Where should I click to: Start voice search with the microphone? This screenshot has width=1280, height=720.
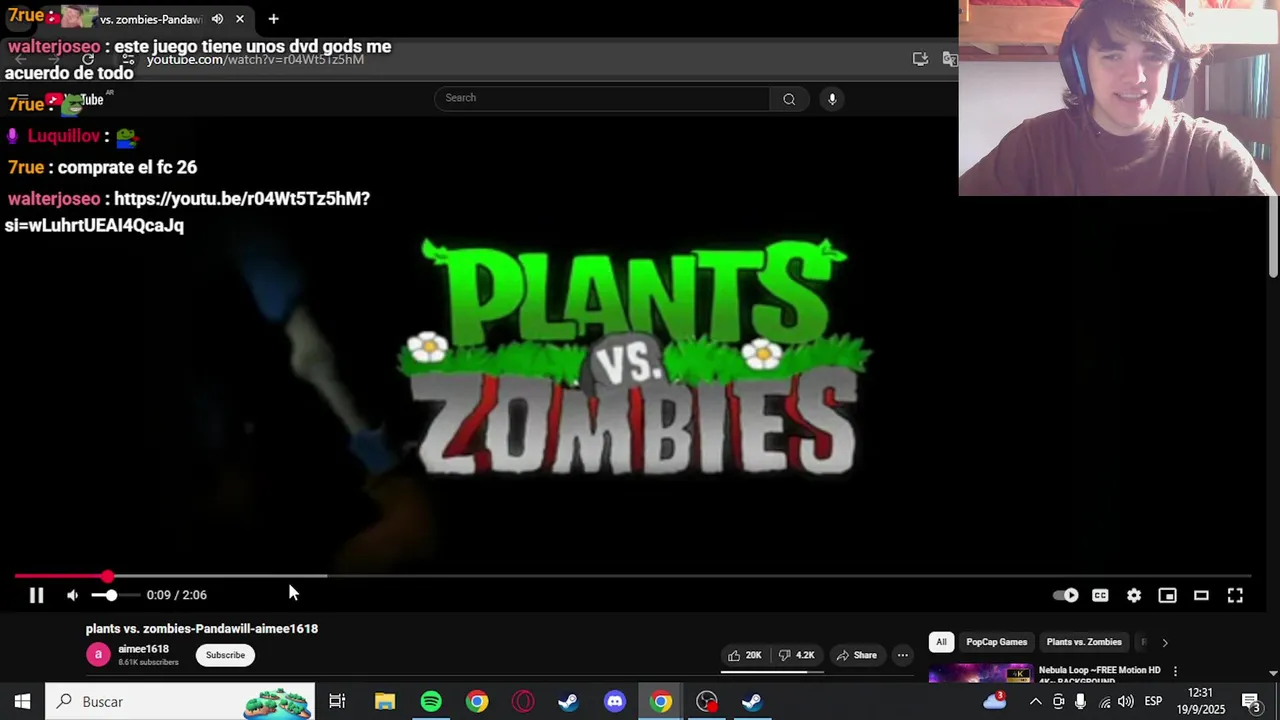[832, 98]
